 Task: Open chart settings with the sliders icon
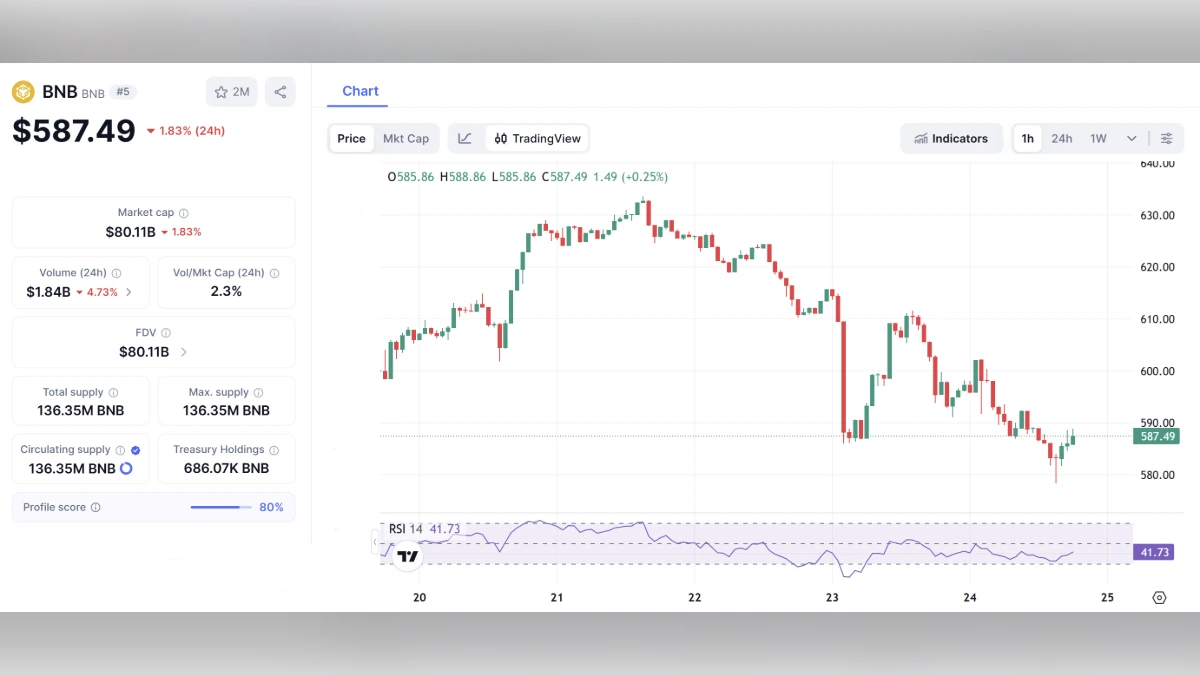1167,138
